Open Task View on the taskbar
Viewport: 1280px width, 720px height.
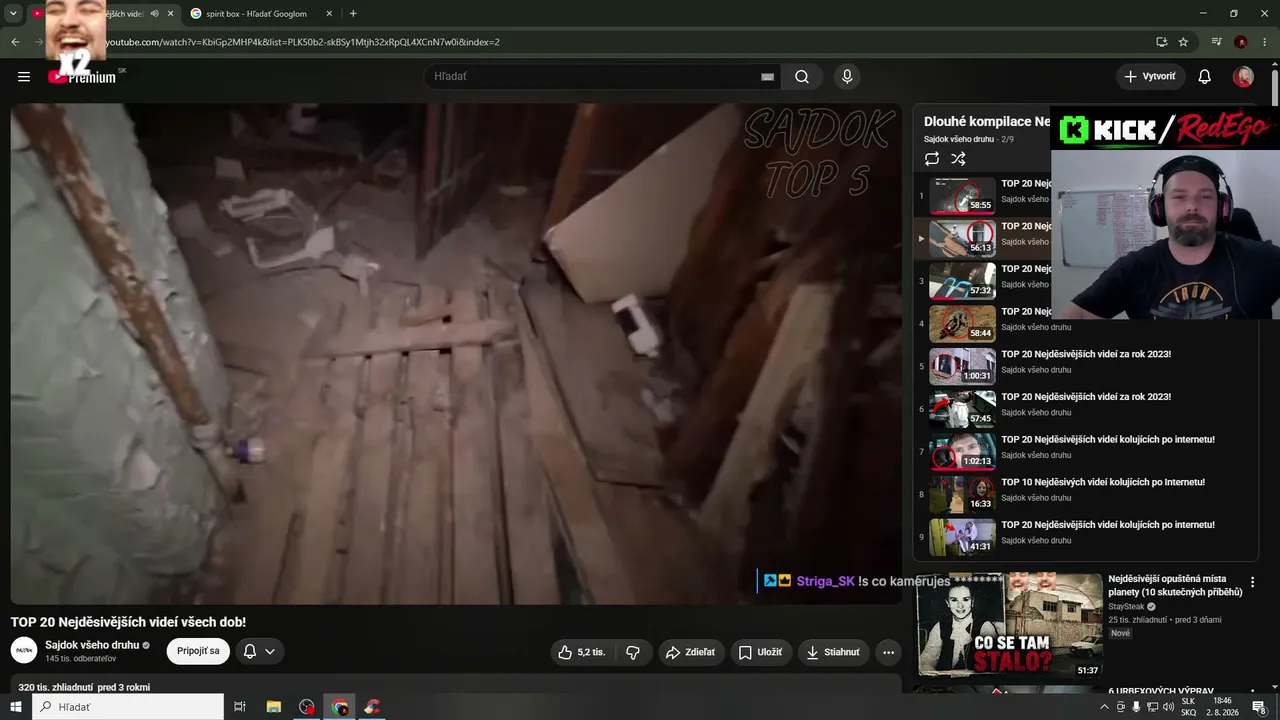point(240,707)
